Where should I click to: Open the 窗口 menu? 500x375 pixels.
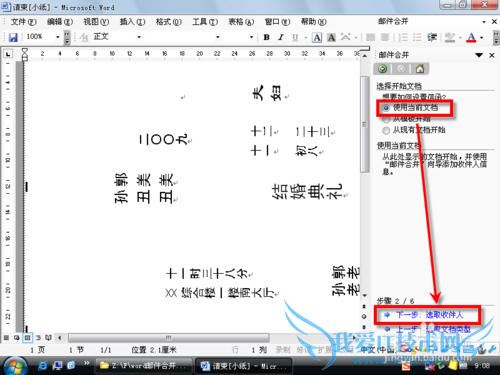point(277,22)
